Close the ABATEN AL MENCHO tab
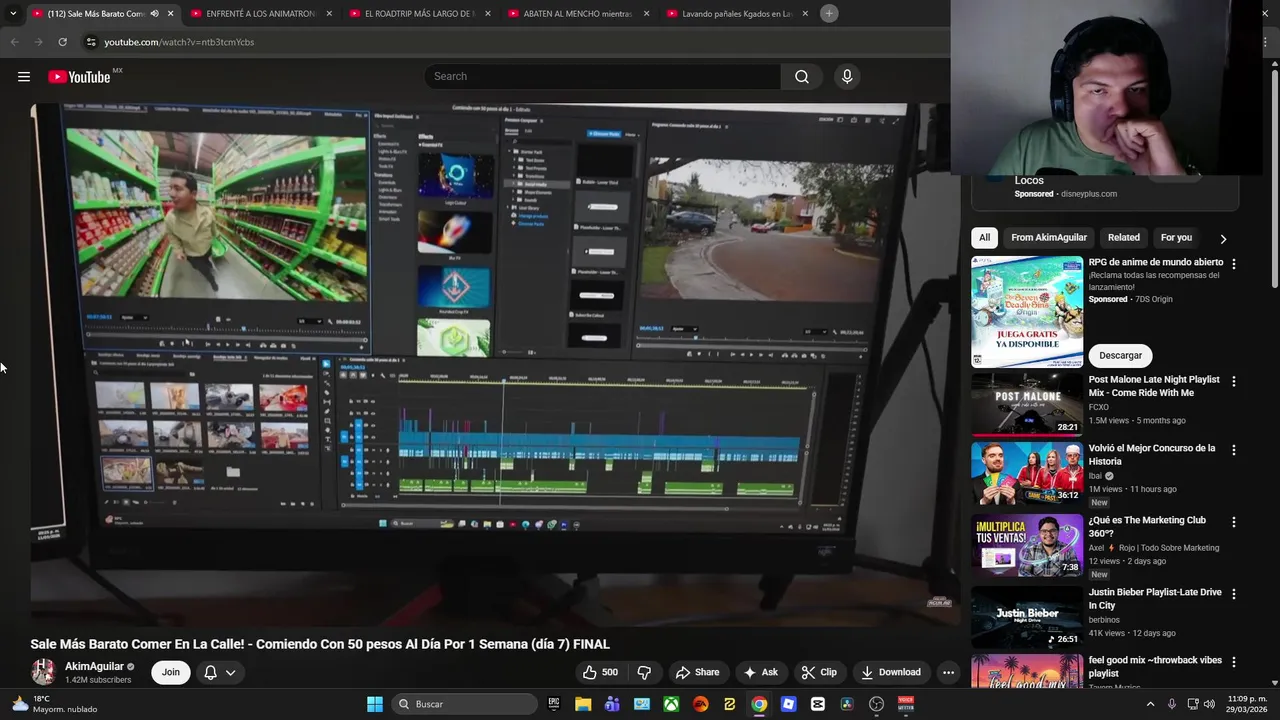 point(646,14)
